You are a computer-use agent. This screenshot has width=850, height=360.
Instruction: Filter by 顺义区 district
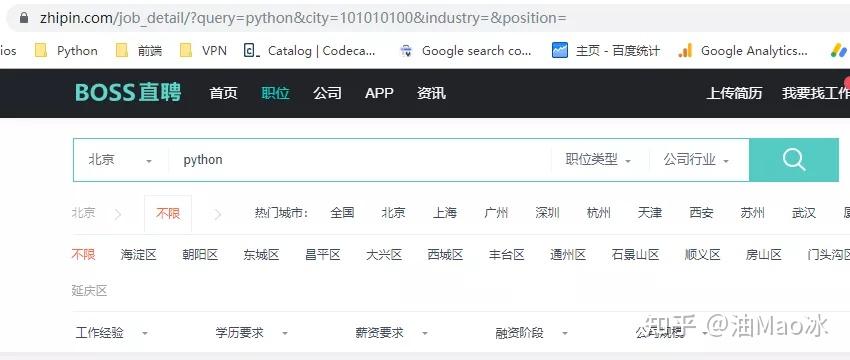point(703,254)
